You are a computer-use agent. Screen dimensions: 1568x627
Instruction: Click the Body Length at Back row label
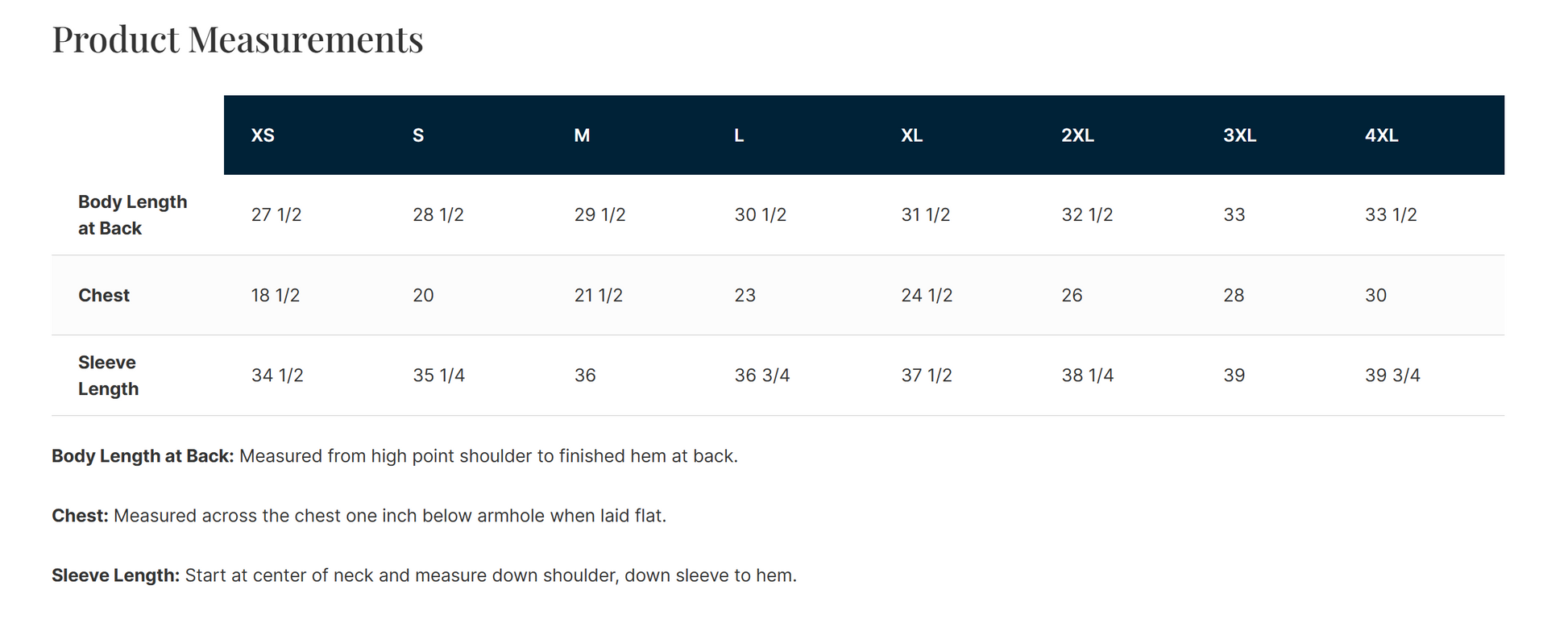132,215
